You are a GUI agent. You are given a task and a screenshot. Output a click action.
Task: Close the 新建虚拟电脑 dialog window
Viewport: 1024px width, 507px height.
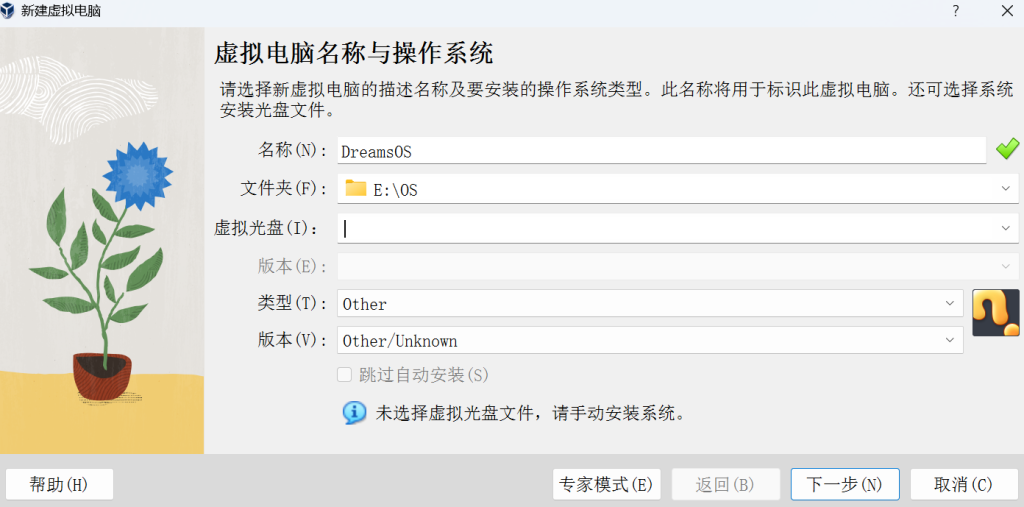(1007, 11)
